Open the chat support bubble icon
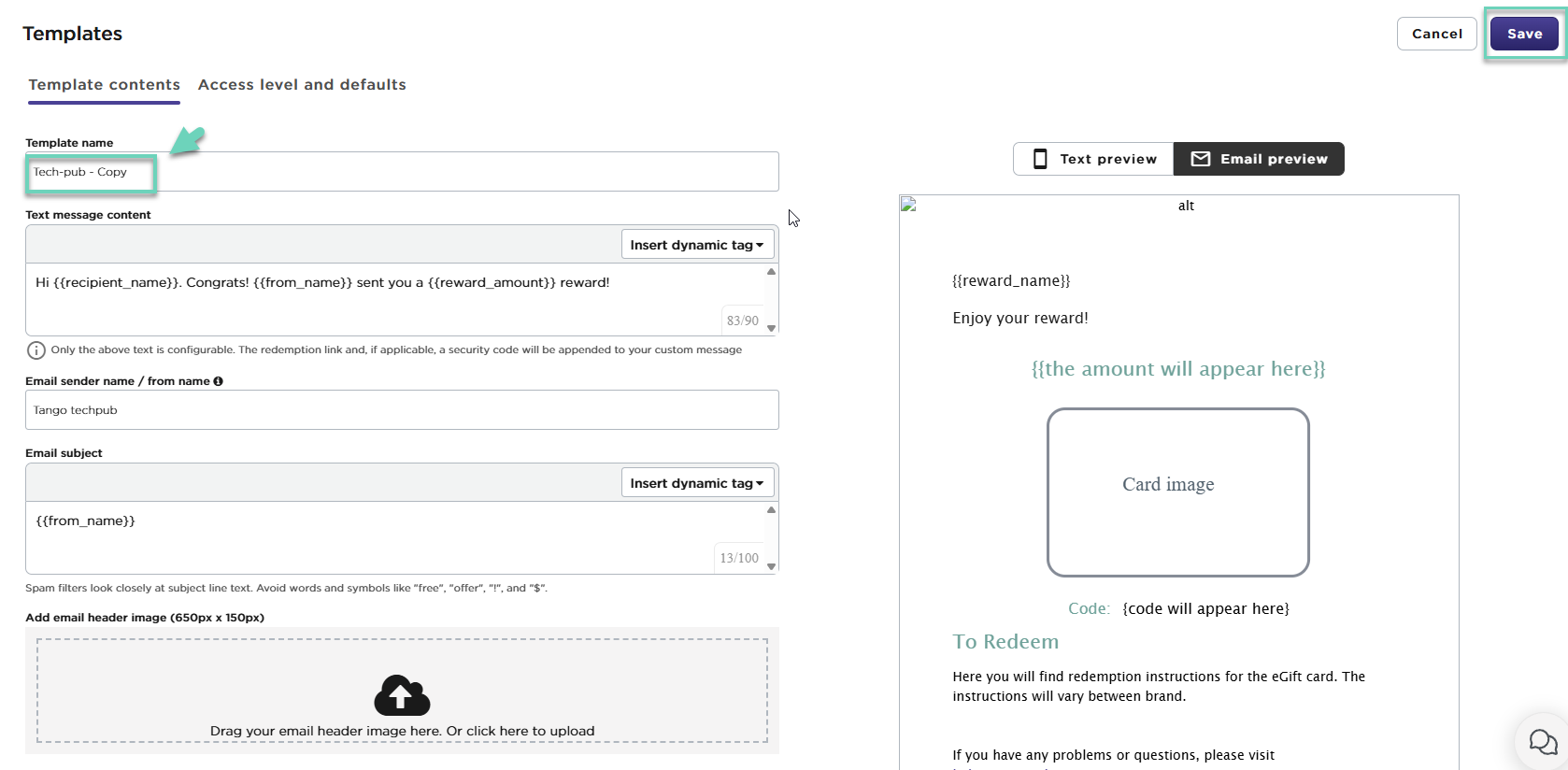Screen dimensions: 1568x770 click(x=1542, y=743)
